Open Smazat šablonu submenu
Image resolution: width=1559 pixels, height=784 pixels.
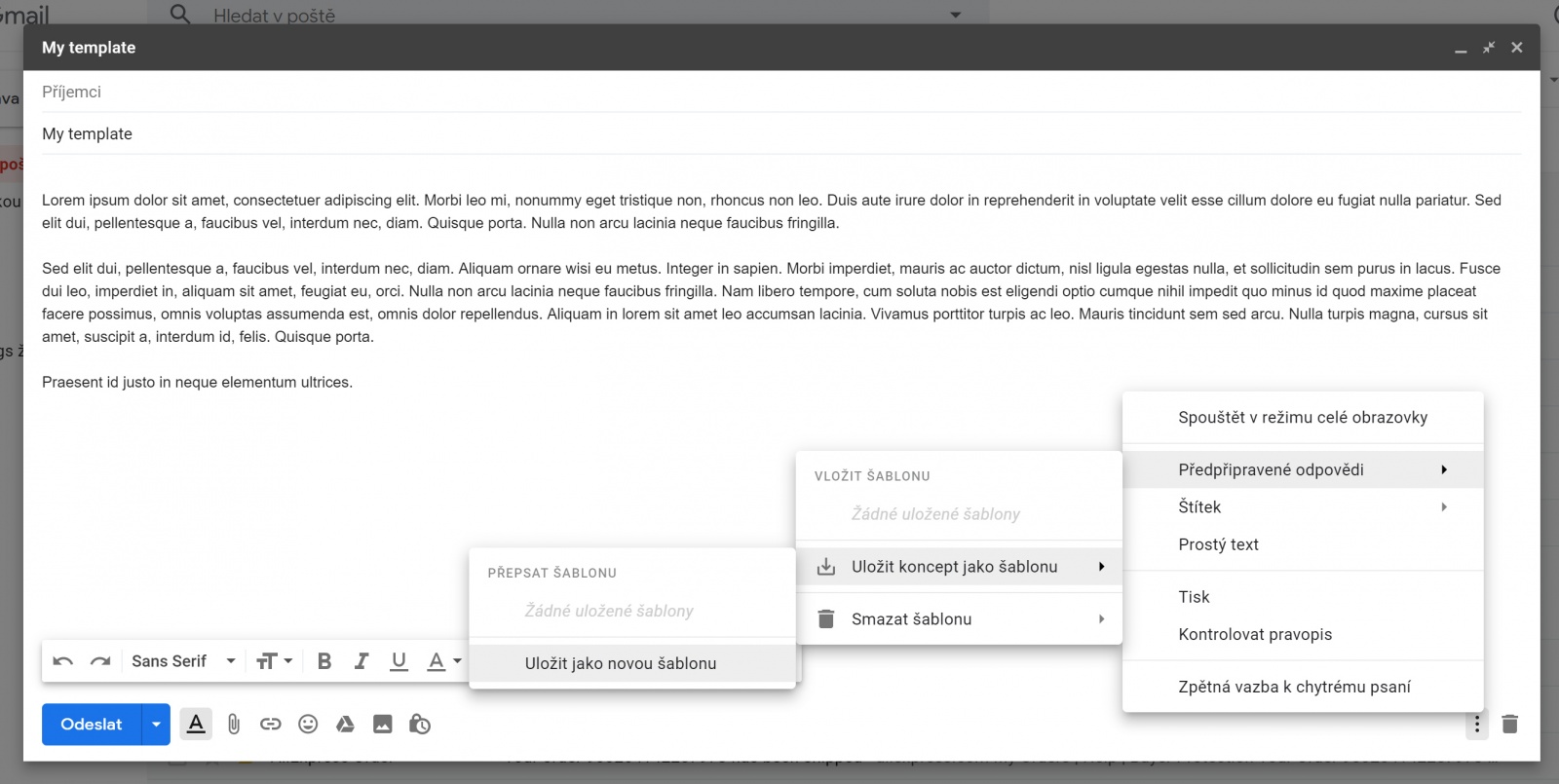coord(959,619)
